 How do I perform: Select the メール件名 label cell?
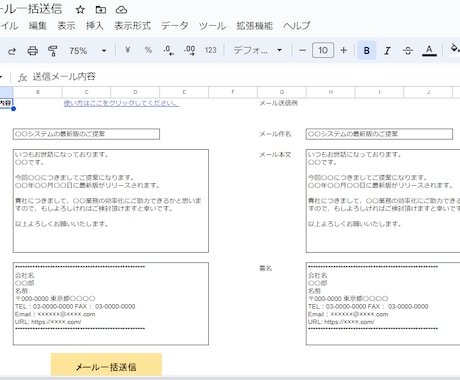tap(275, 134)
